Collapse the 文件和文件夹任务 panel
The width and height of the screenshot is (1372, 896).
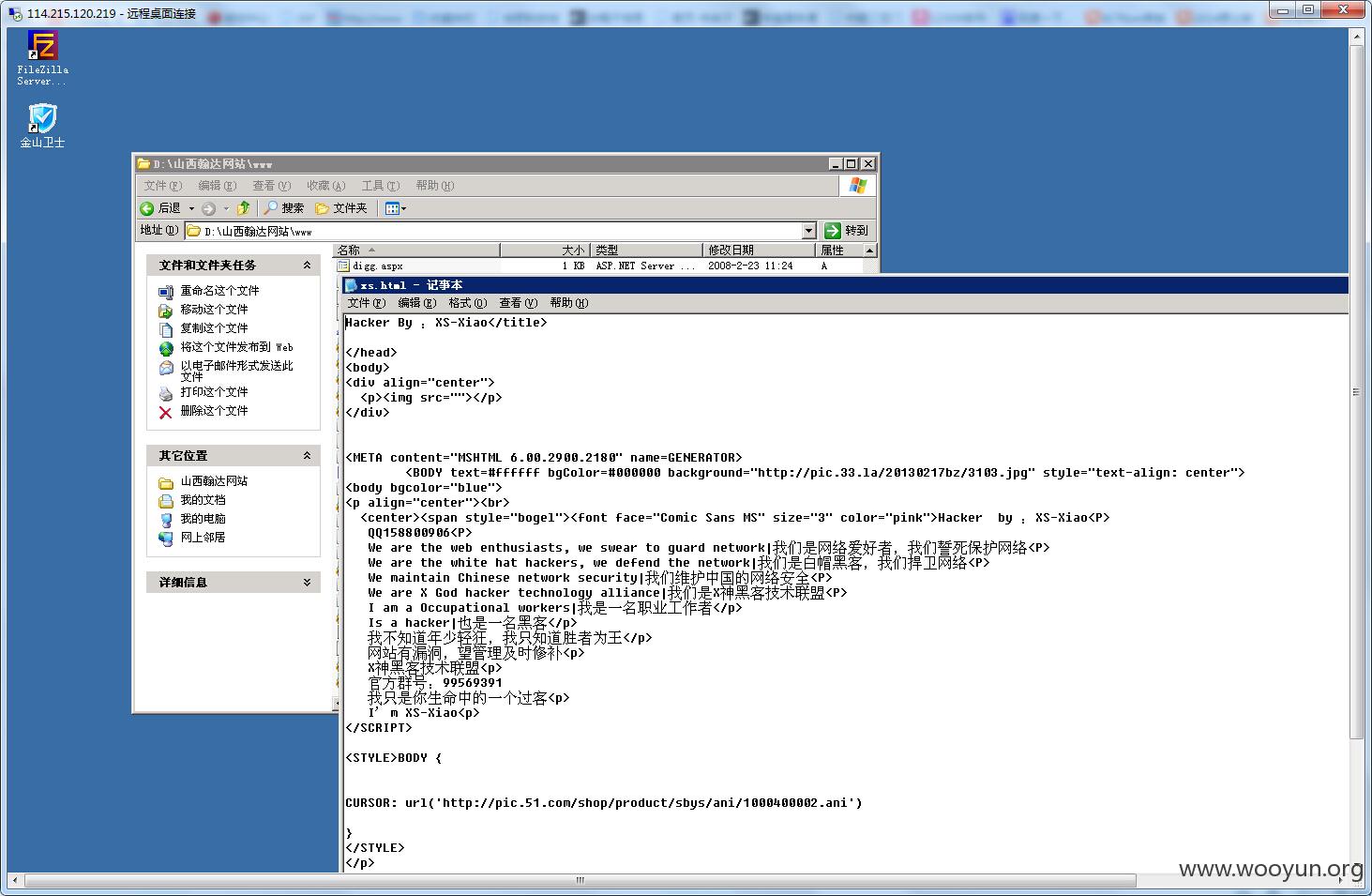[x=307, y=266]
